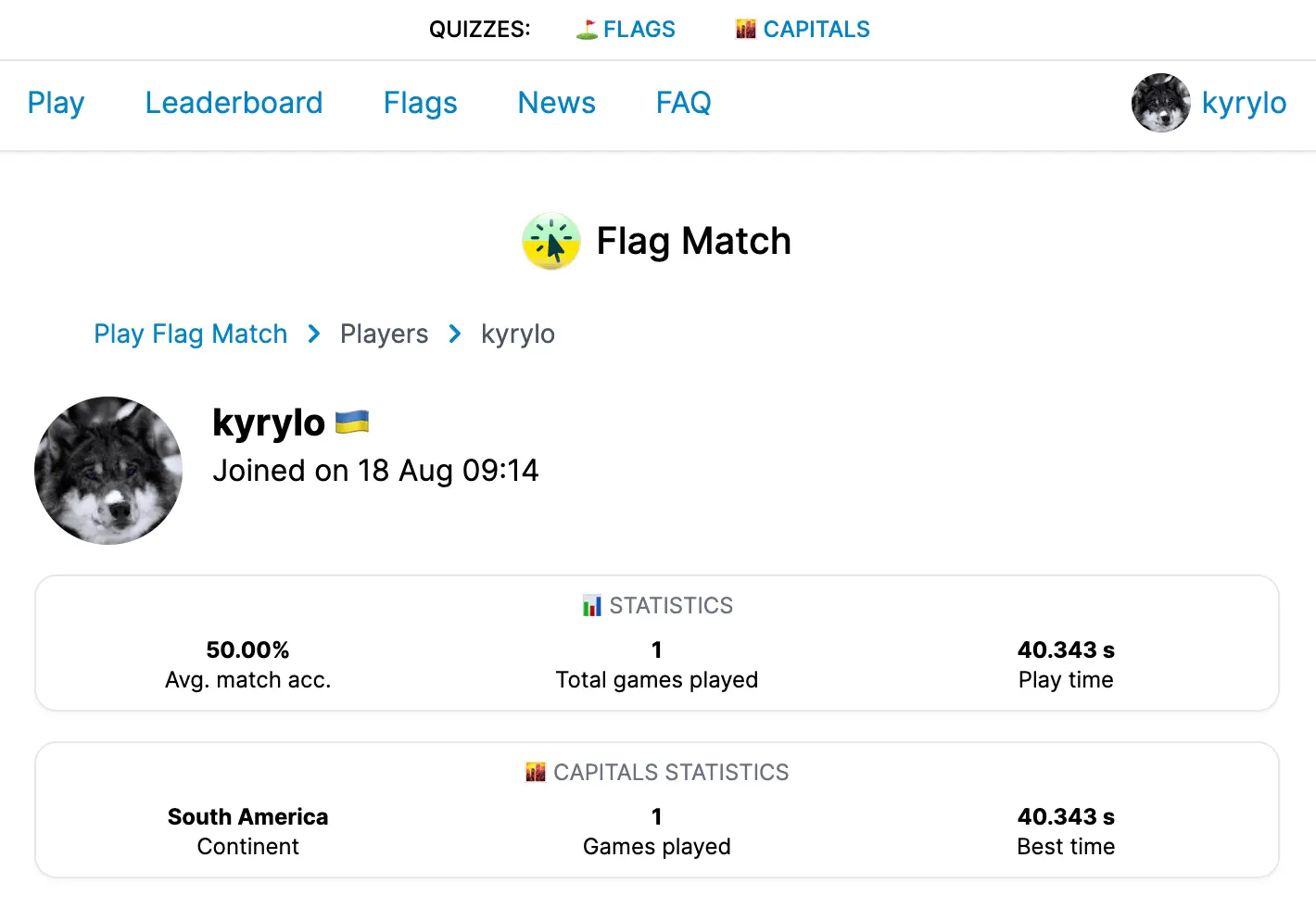Click the chevron between Players and kyrylo
The image size is (1316, 921).
(x=454, y=334)
